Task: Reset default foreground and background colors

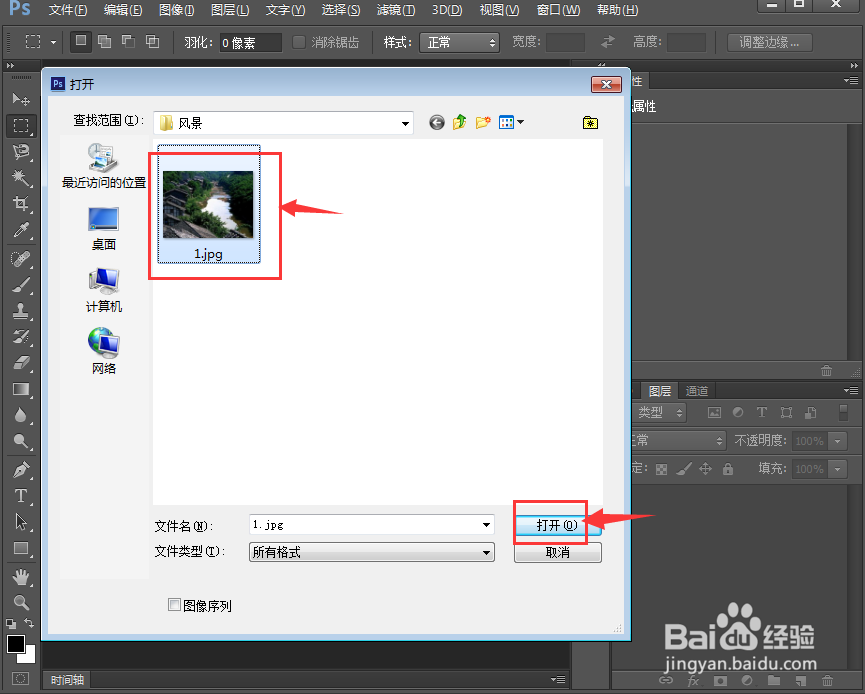Action: click(x=11, y=624)
